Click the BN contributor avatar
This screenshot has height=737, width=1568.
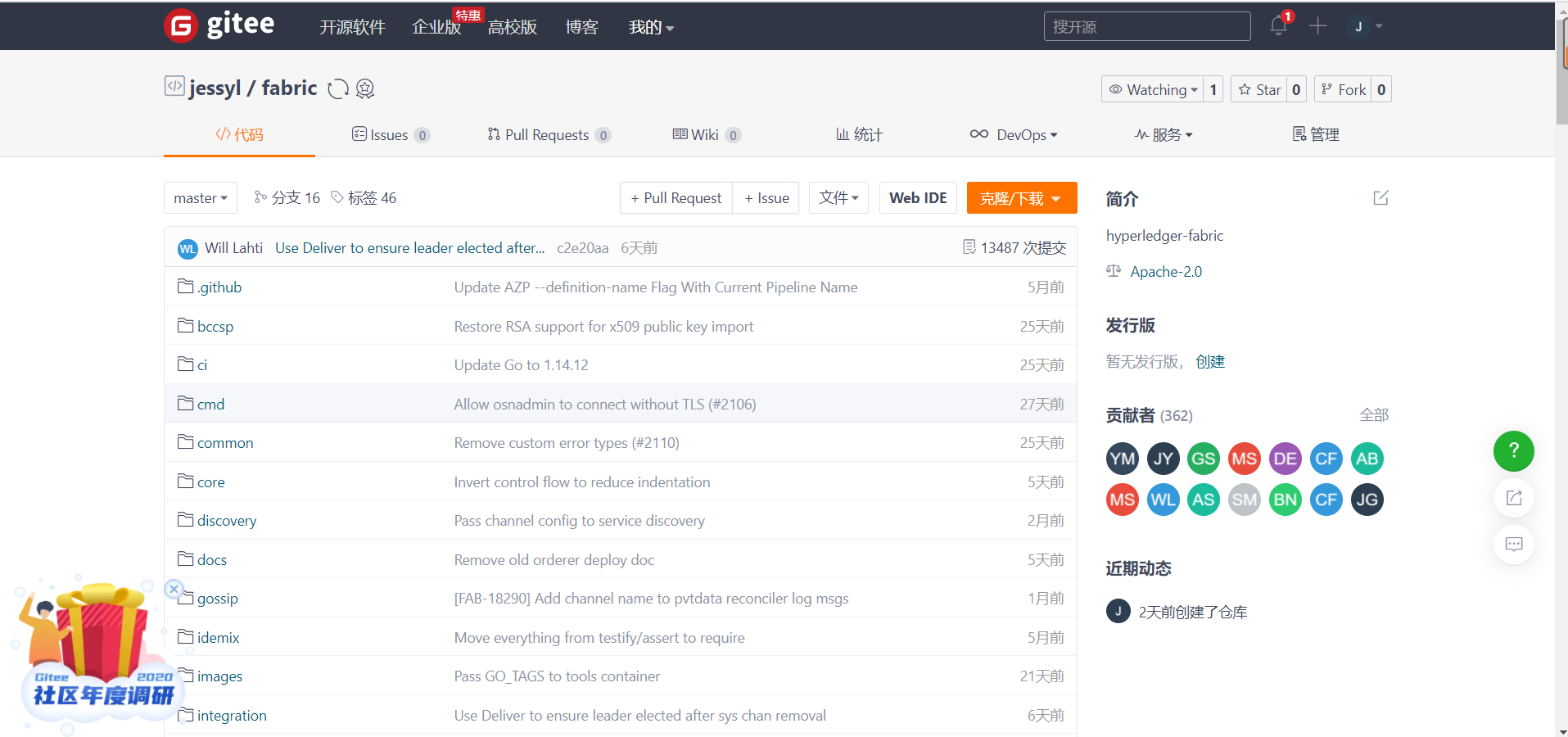click(x=1286, y=500)
